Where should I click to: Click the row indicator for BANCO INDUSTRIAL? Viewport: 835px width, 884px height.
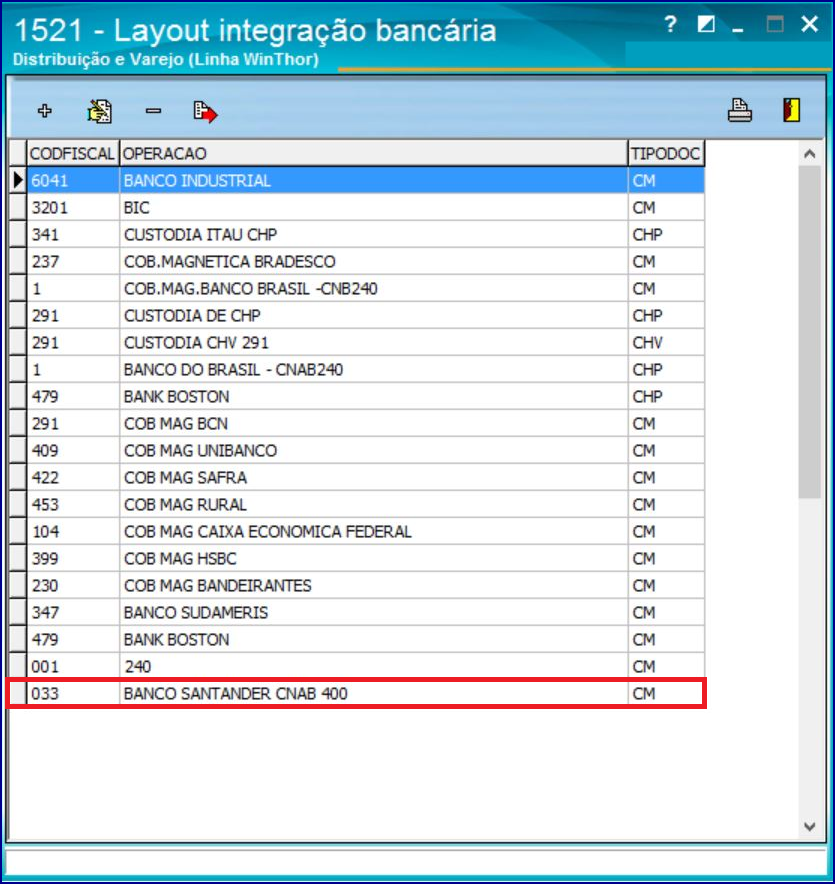click(18, 180)
